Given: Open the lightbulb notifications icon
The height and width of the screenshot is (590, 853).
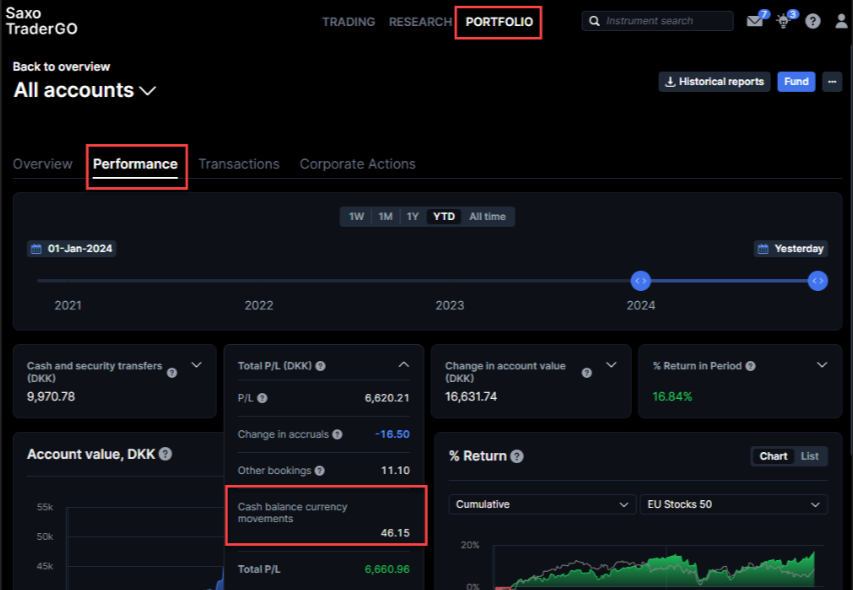Looking at the screenshot, I should (x=783, y=21).
